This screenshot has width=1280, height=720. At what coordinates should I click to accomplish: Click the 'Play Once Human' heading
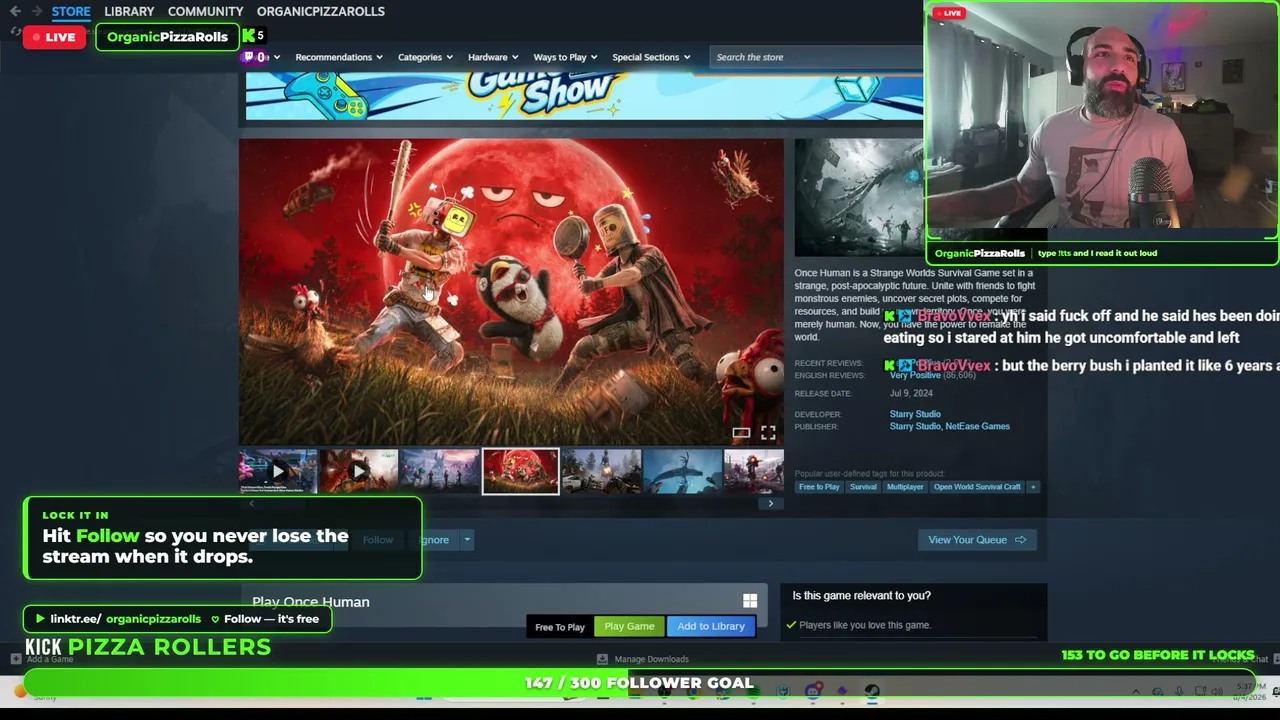pos(311,602)
